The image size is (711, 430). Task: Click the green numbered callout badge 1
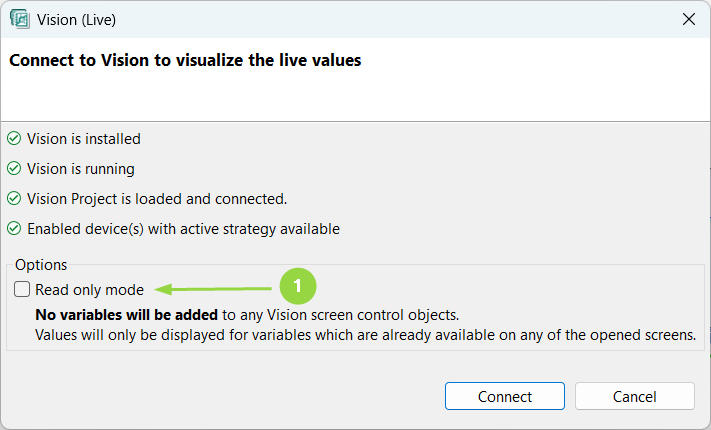pos(297,286)
